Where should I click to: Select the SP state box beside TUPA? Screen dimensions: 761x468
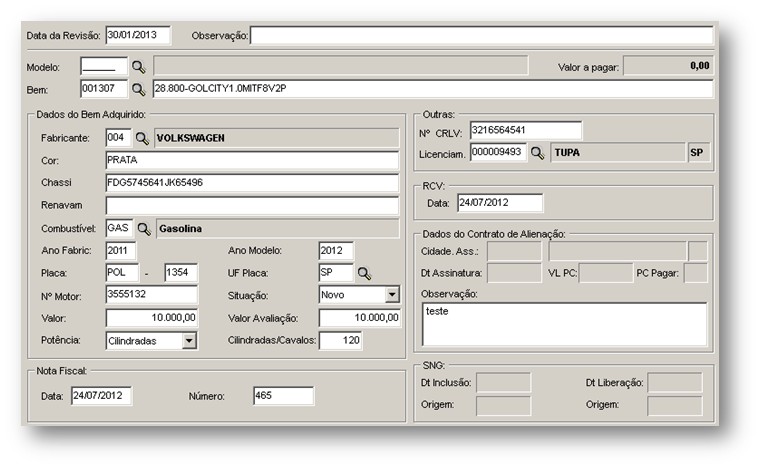coord(698,152)
